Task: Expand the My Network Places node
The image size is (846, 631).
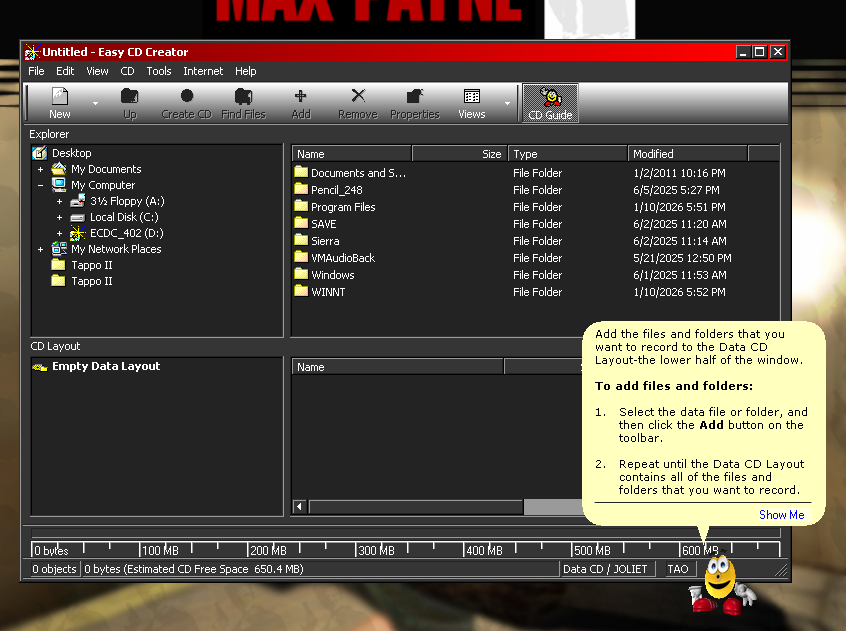Action: (41, 249)
